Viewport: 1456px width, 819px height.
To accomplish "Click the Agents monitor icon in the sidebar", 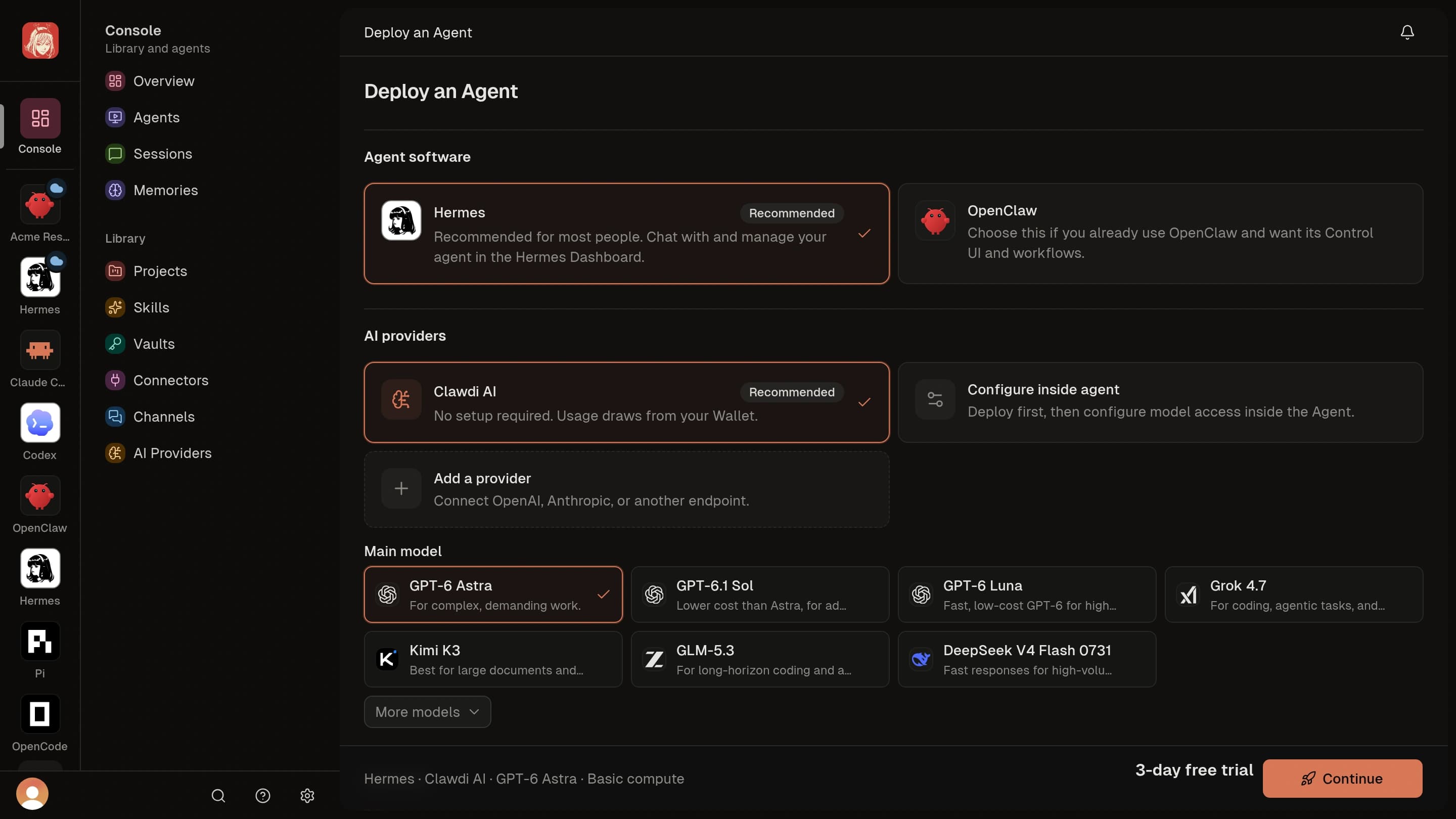I will click(115, 117).
